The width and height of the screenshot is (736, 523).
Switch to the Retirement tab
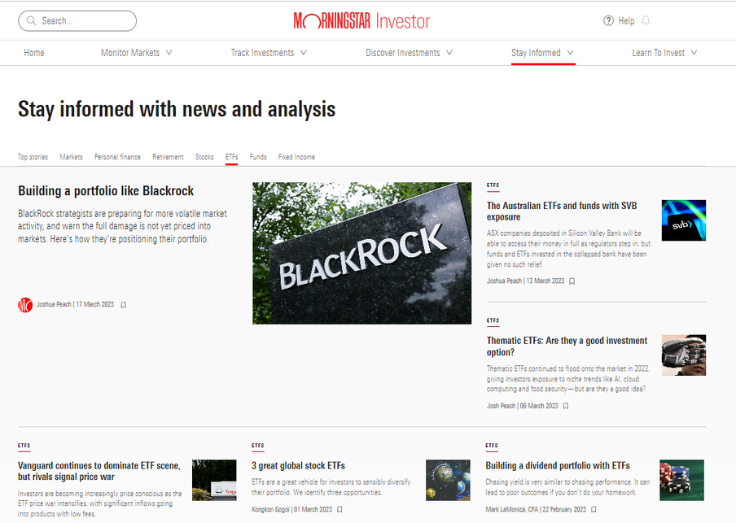click(x=168, y=157)
